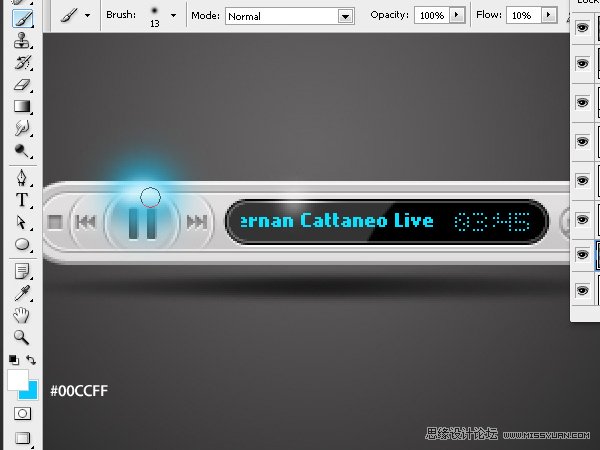
Task: Open the Mode dropdown set to Normal
Action: click(x=290, y=16)
